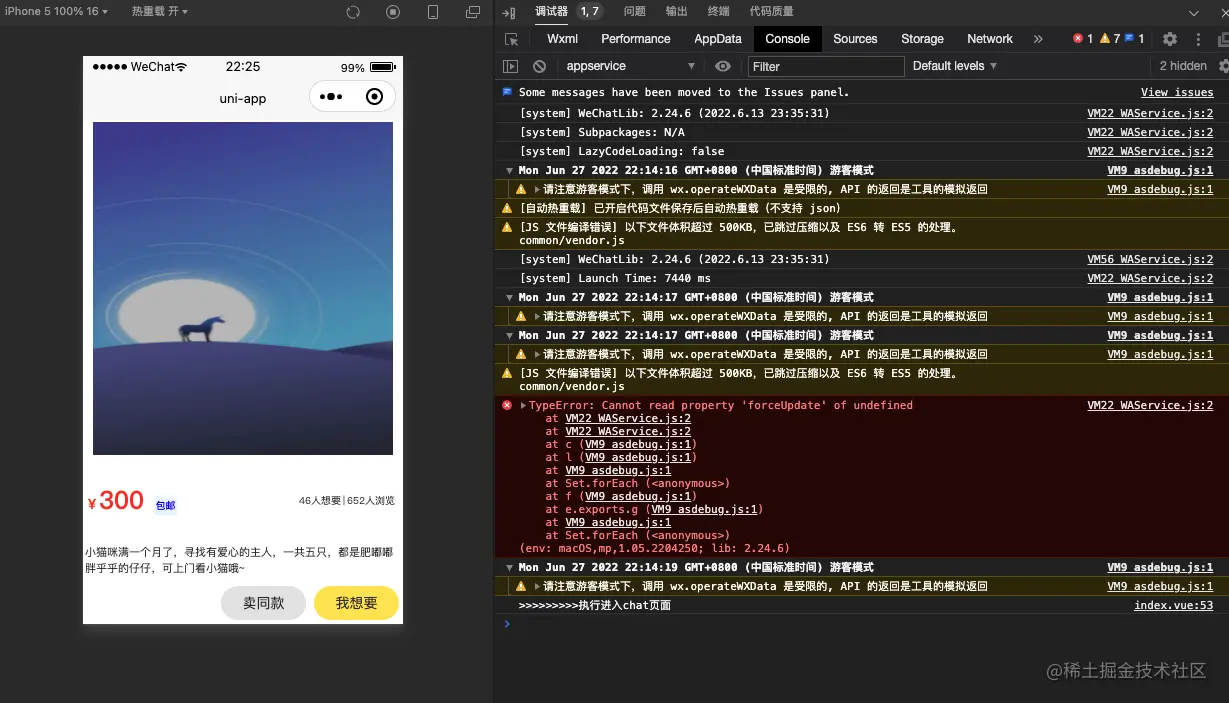Switch to the 代码质量 tab
Image resolution: width=1229 pixels, height=703 pixels.
pyautogui.click(x=771, y=11)
